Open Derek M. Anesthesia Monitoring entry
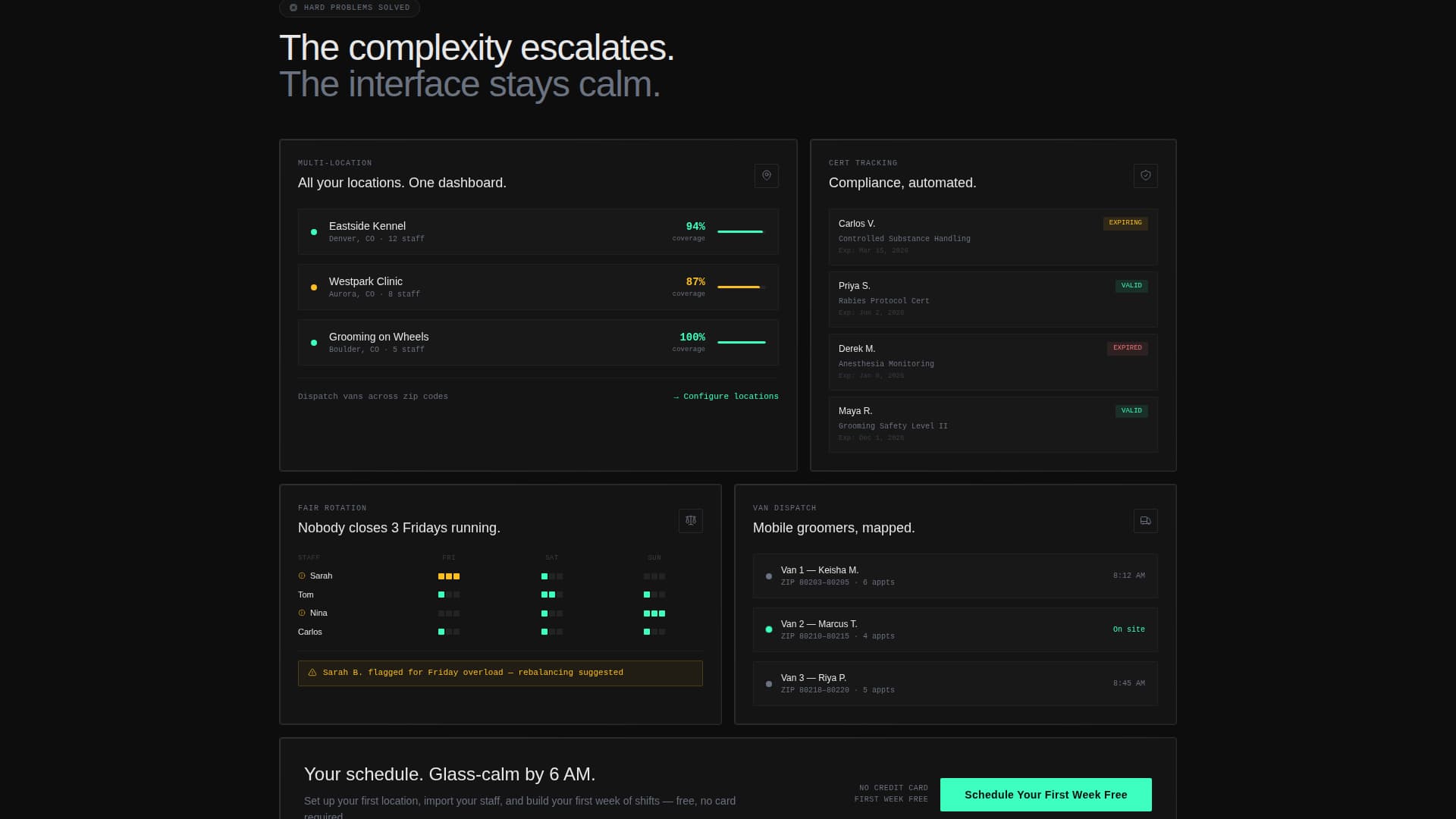Viewport: 1456px width, 819px height. click(993, 362)
